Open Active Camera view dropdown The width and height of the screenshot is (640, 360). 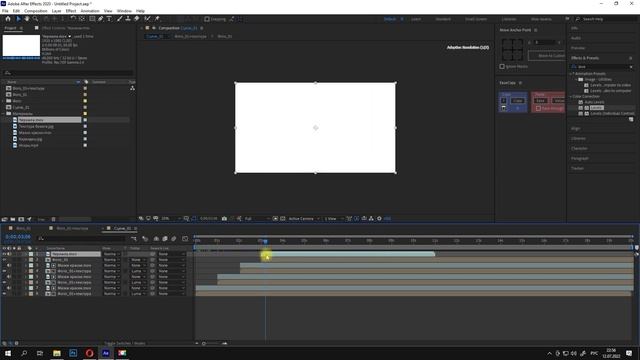[304, 219]
